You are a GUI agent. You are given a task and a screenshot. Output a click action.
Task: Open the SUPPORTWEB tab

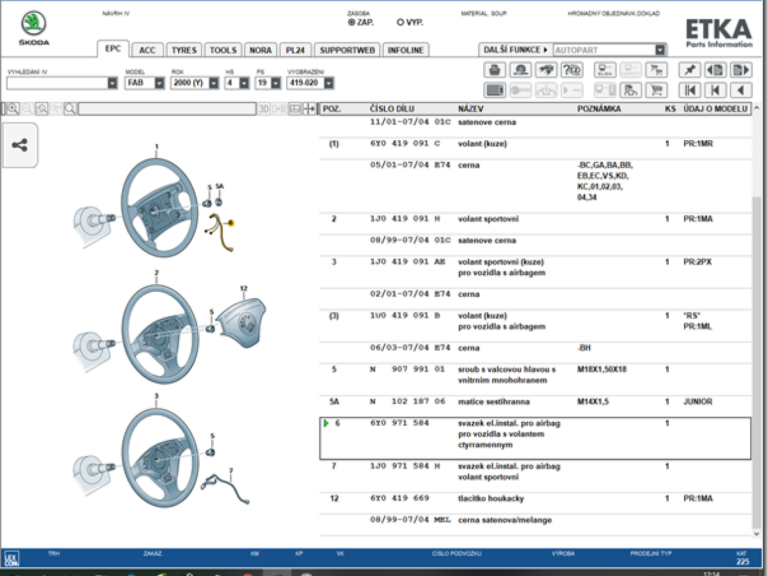coord(346,50)
